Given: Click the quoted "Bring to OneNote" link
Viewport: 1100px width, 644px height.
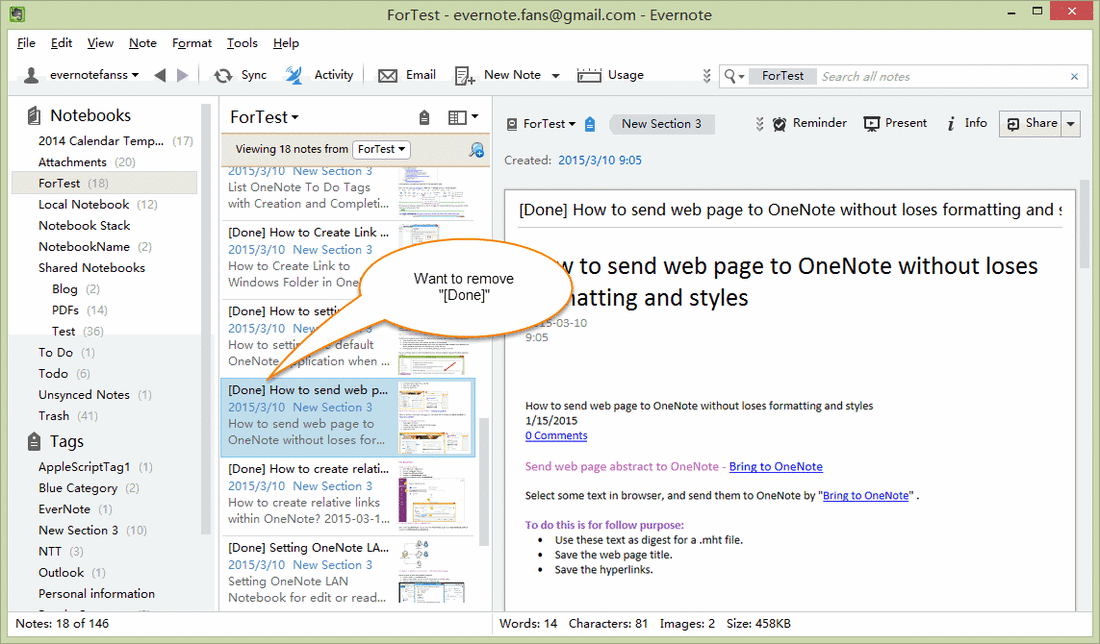Looking at the screenshot, I should coord(866,496).
